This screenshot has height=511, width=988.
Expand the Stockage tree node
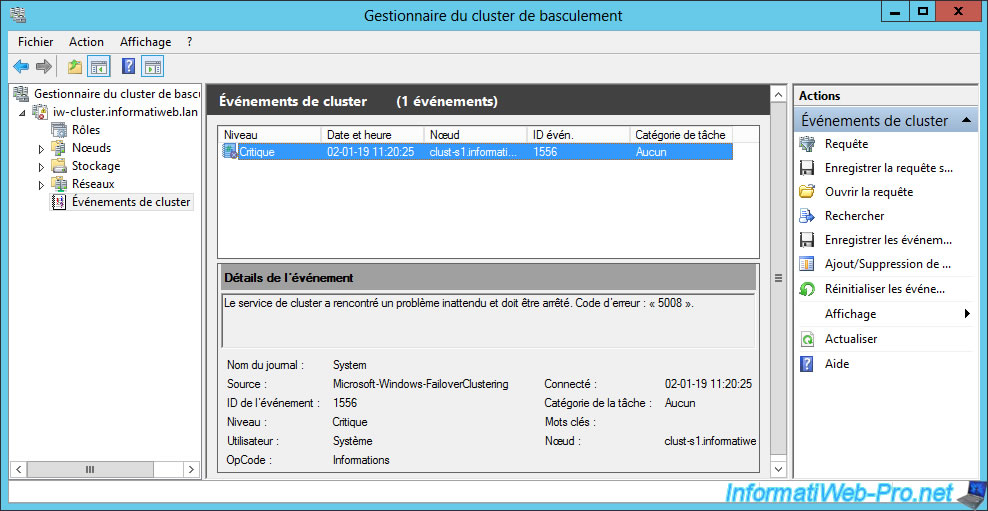(42, 167)
